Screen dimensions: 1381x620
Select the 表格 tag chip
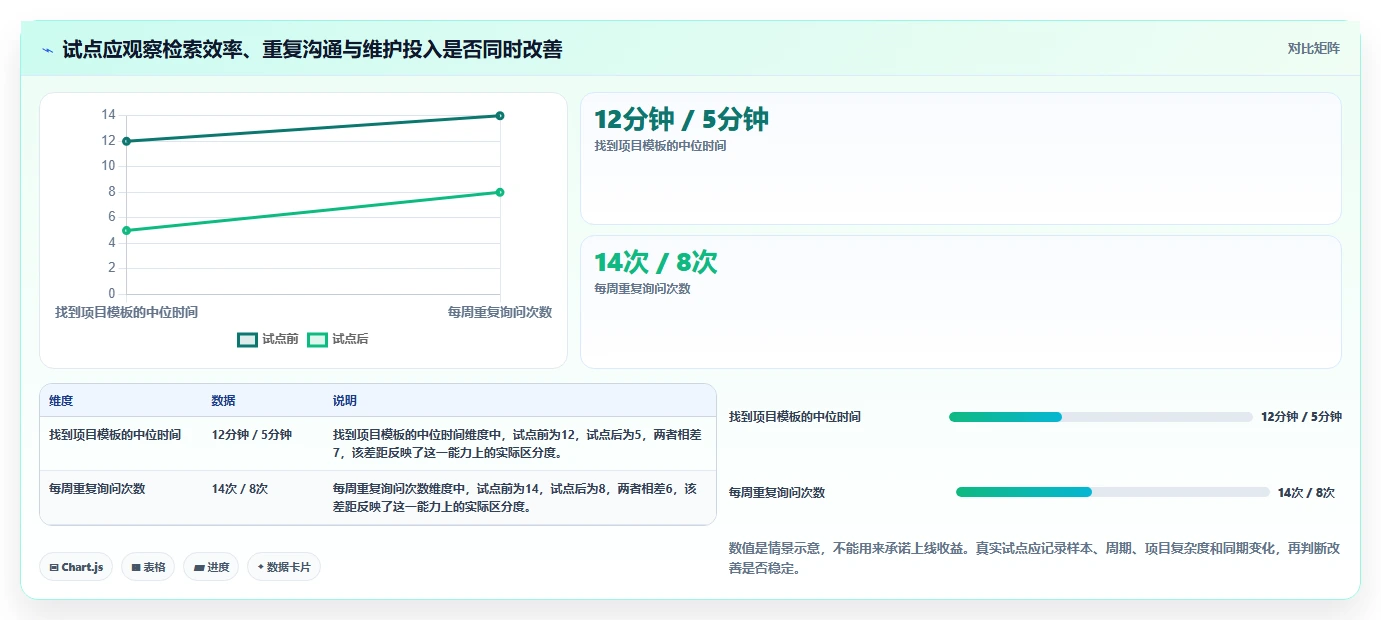tap(148, 567)
